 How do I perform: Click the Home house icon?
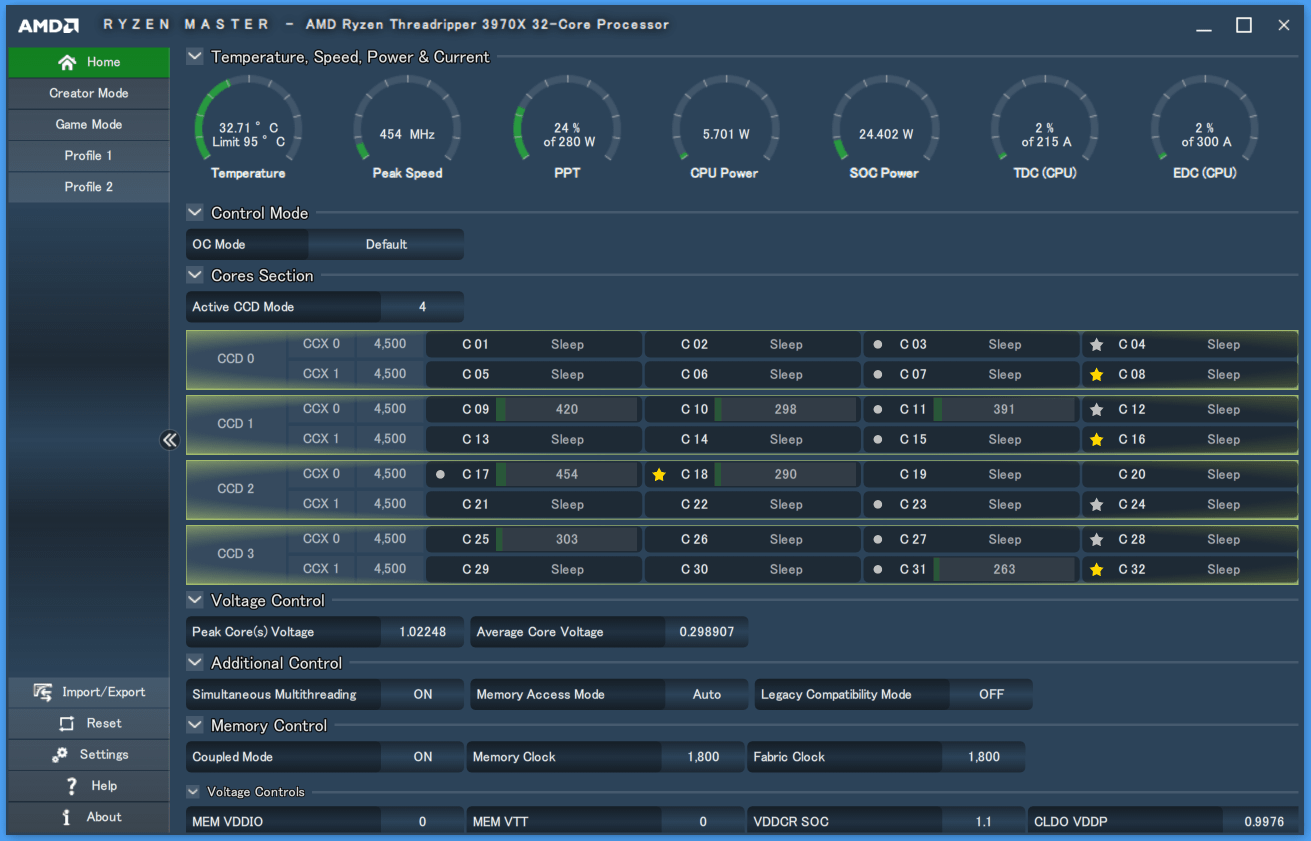[x=67, y=62]
